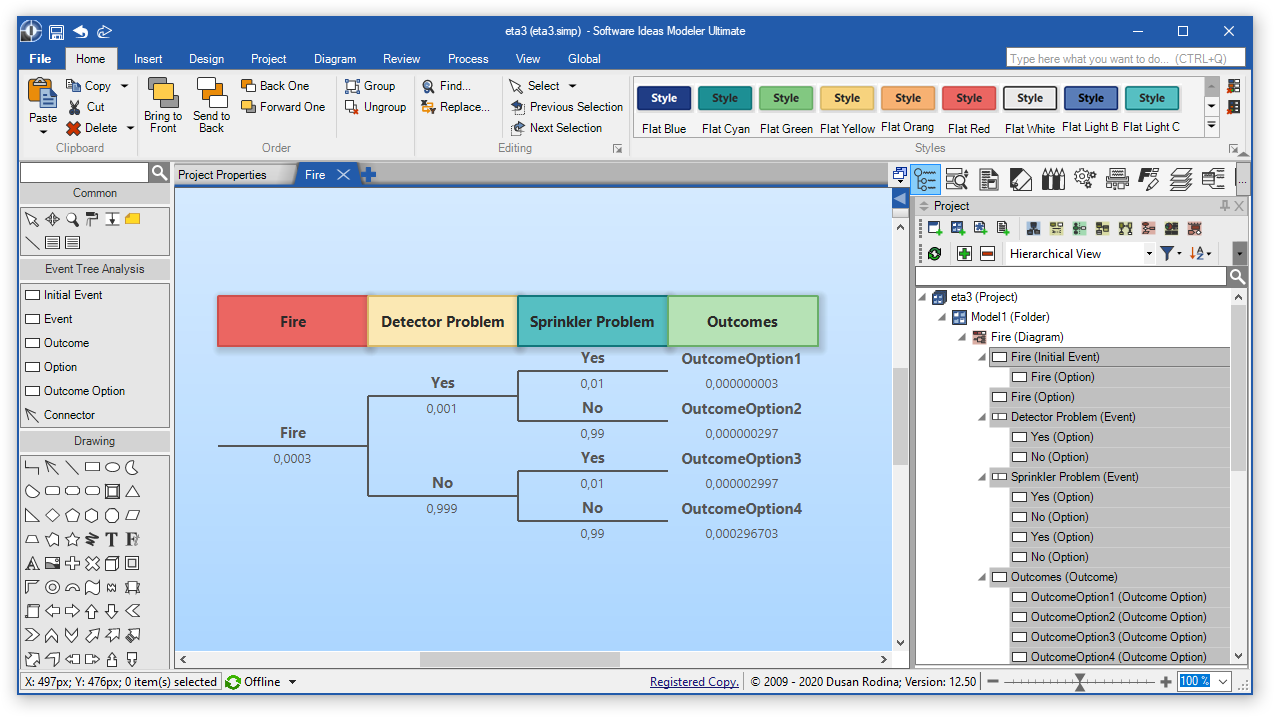Open the Diagram ribbon tab
Viewport: 1274px width, 717px height.
coord(335,59)
